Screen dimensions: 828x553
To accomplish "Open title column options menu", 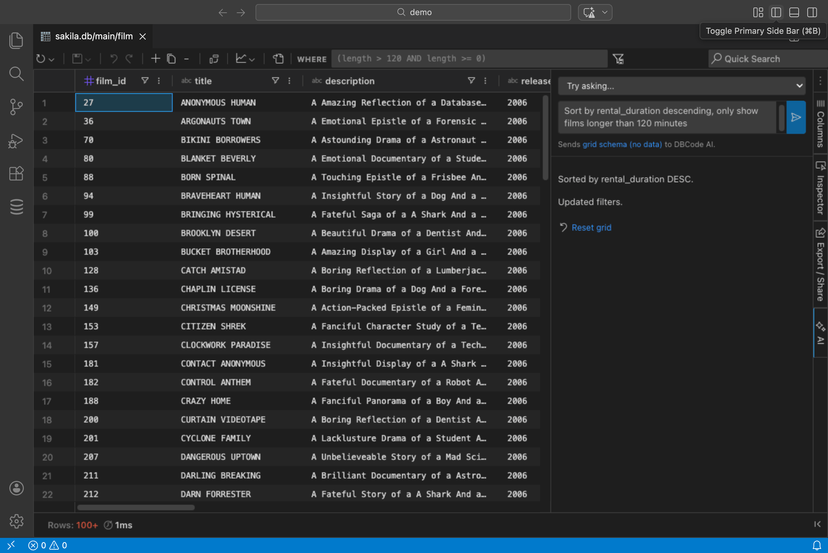I will (289, 81).
